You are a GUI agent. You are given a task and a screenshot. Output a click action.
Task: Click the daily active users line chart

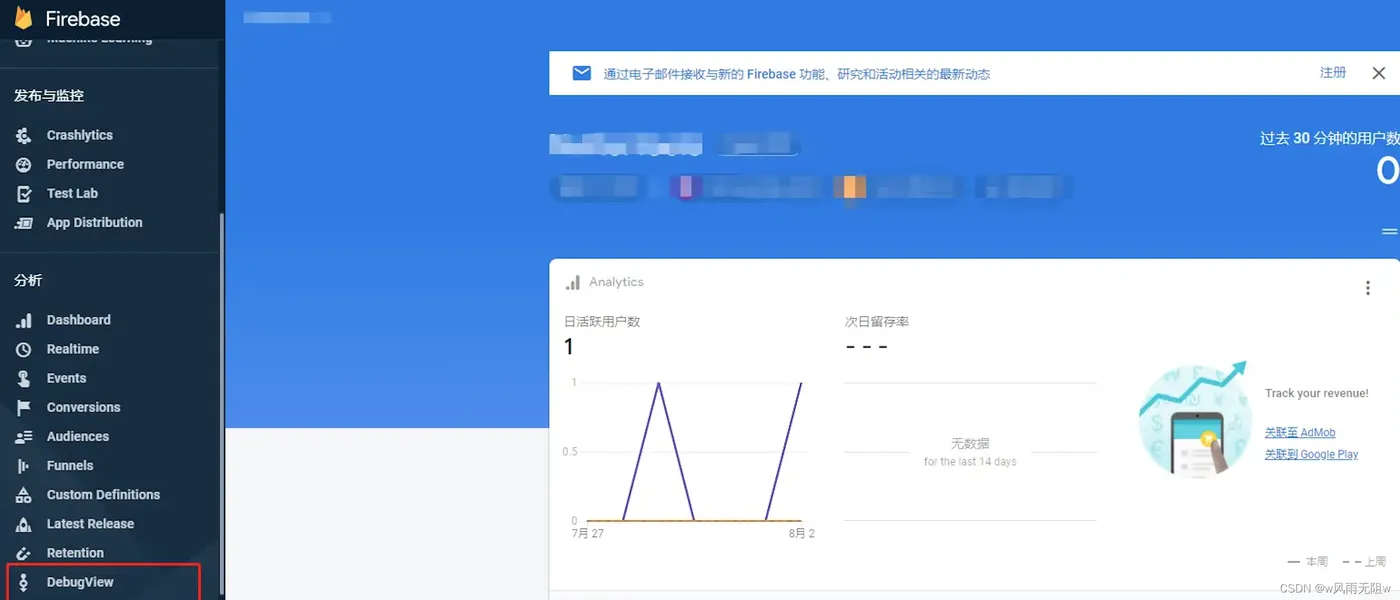[694, 451]
